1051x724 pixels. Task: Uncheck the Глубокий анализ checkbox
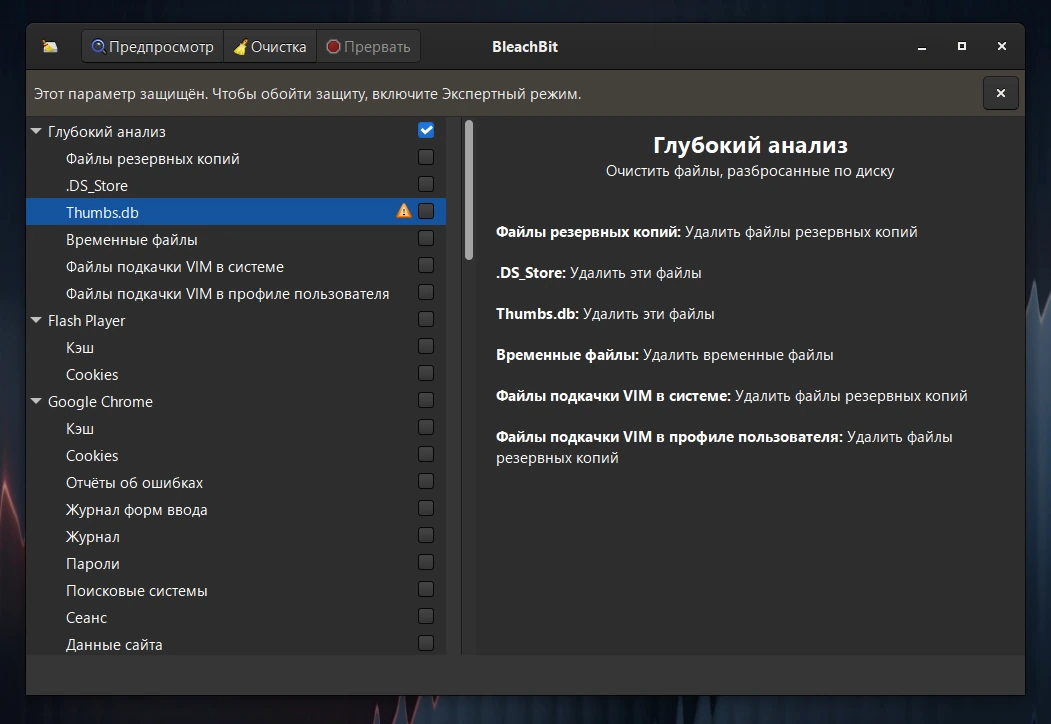tap(426, 130)
